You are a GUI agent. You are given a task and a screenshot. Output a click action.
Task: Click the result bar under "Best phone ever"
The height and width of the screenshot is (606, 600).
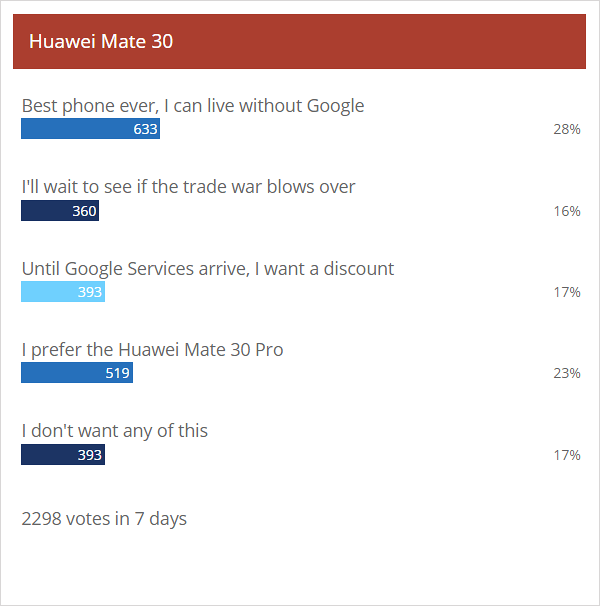point(90,130)
